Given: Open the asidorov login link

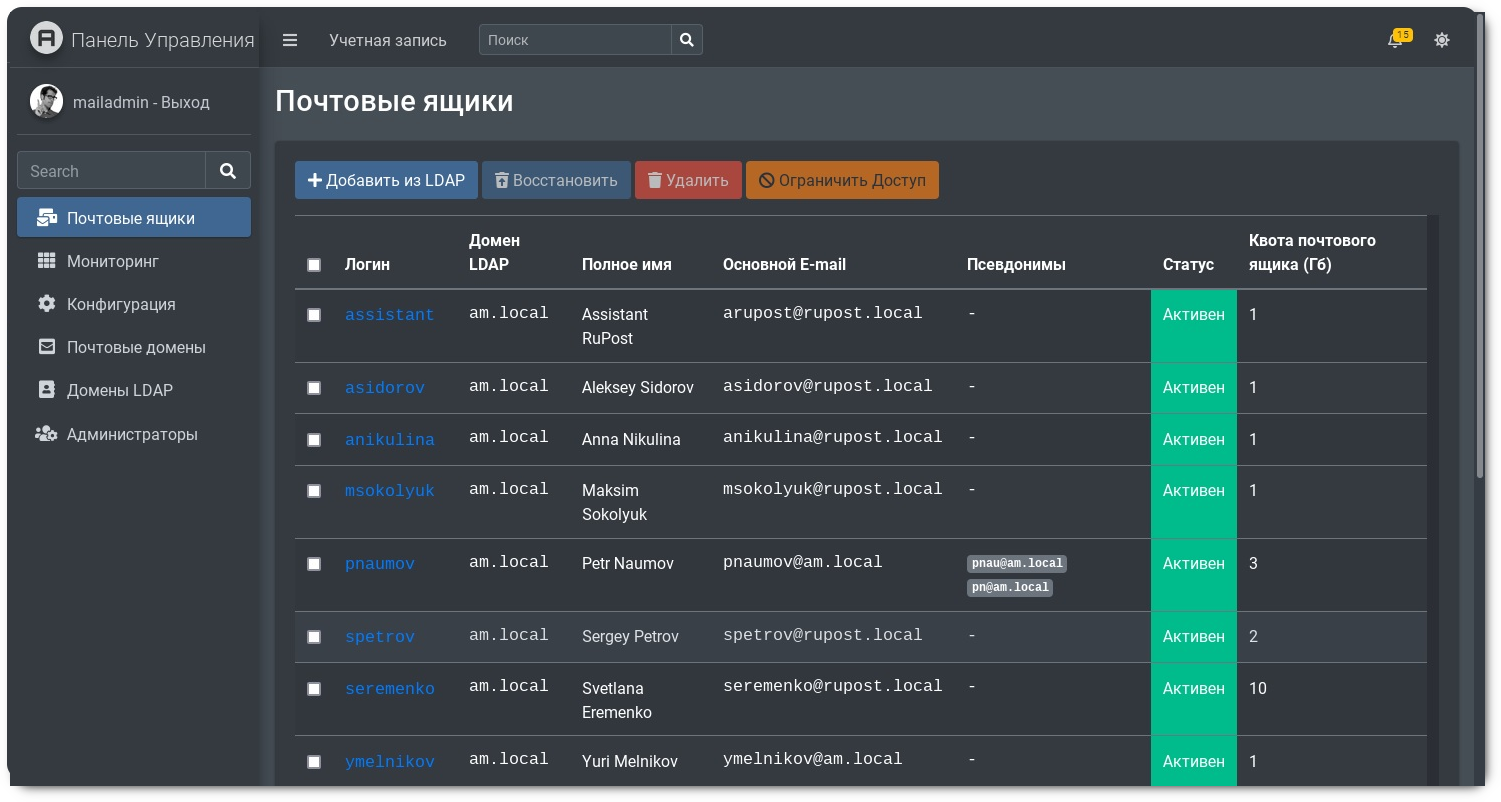Looking at the screenshot, I should coord(384,388).
